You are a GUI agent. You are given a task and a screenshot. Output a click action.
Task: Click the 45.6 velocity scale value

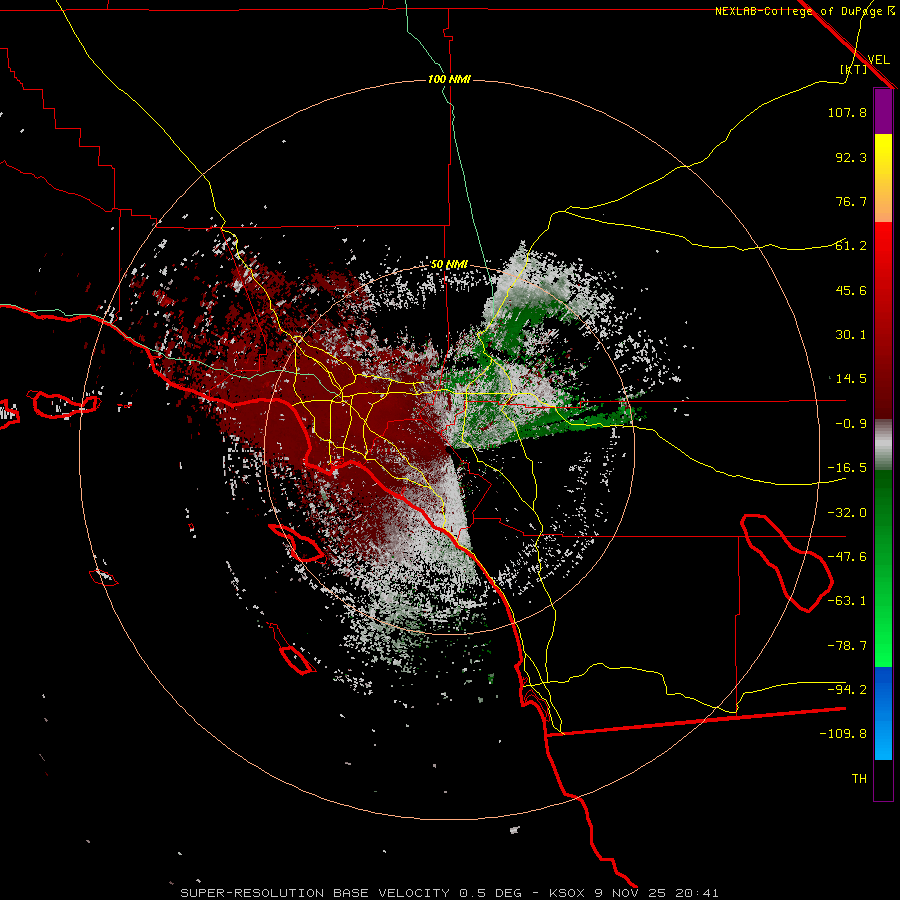click(x=851, y=290)
